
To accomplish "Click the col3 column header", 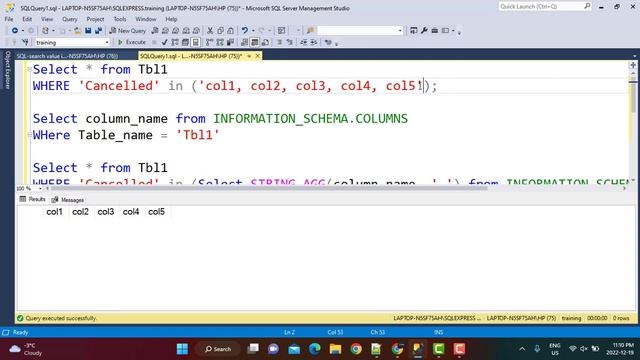I will pyautogui.click(x=106, y=212).
